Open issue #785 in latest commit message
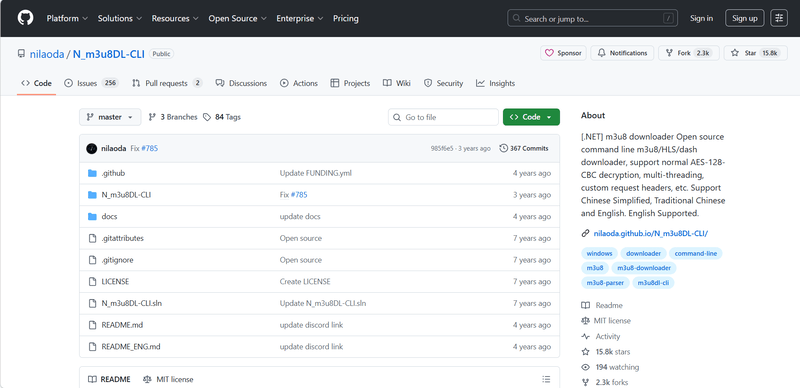800x388 pixels. coord(149,149)
